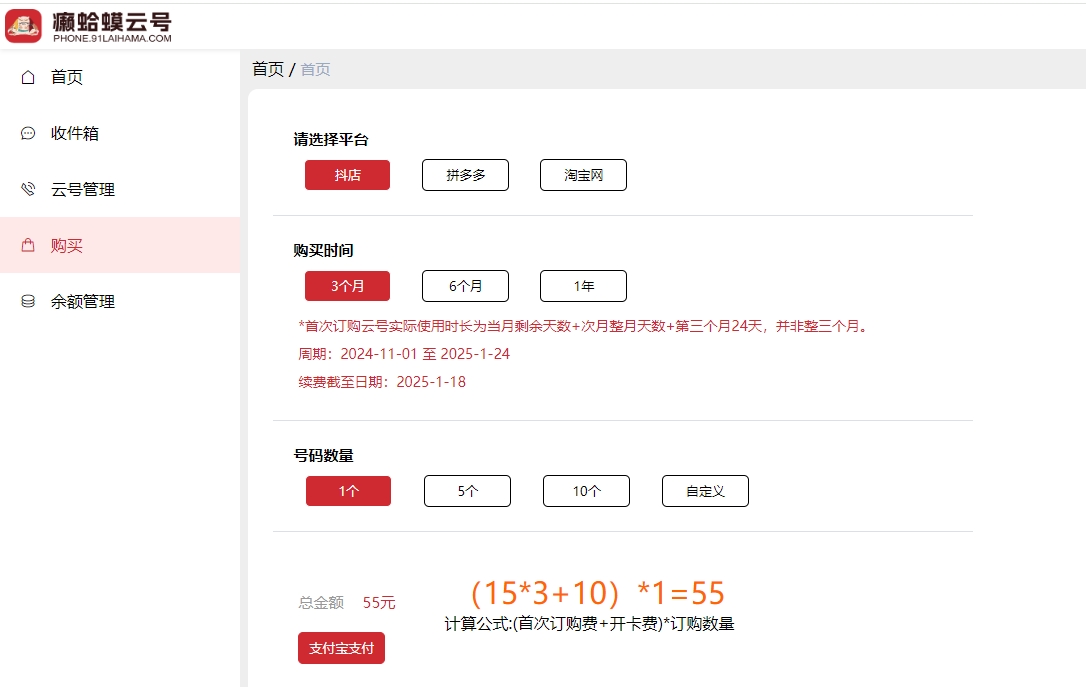Click the phone icon beside 云号管理
The height and width of the screenshot is (687, 1086).
point(28,189)
